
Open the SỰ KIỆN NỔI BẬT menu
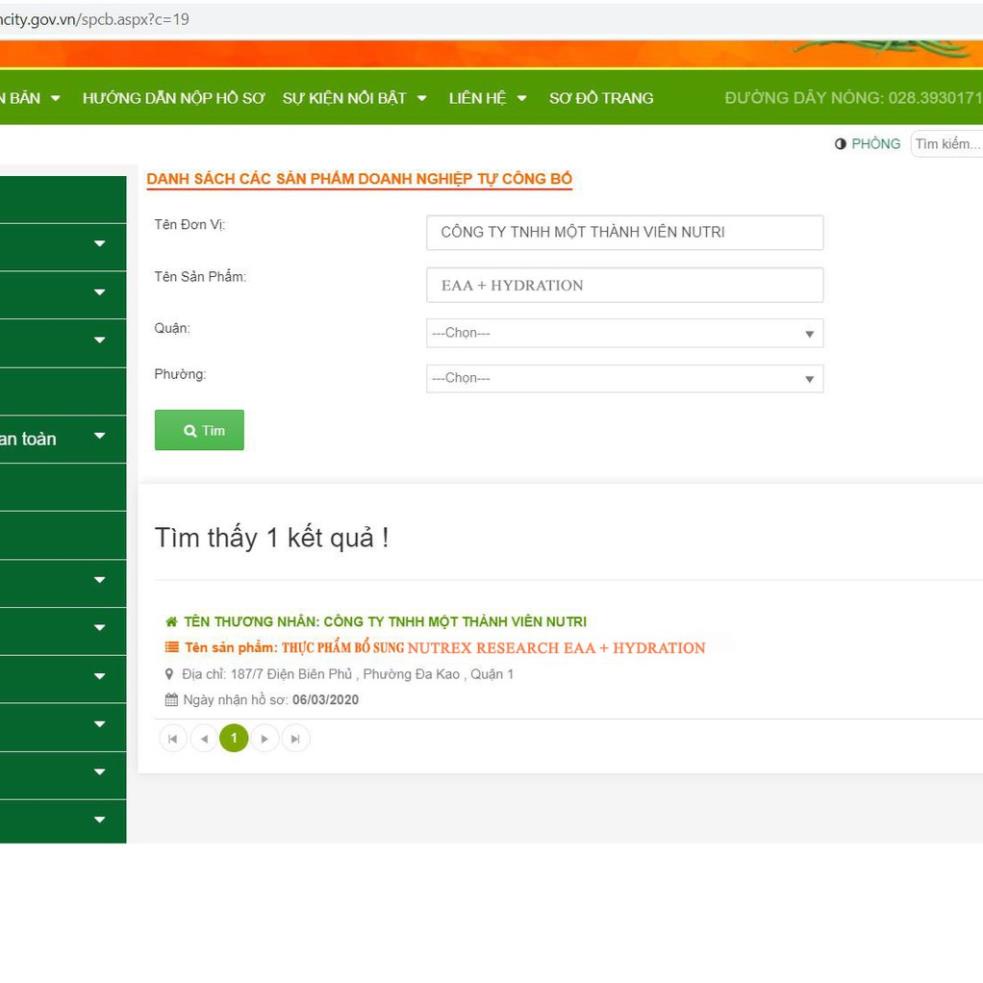(354, 98)
